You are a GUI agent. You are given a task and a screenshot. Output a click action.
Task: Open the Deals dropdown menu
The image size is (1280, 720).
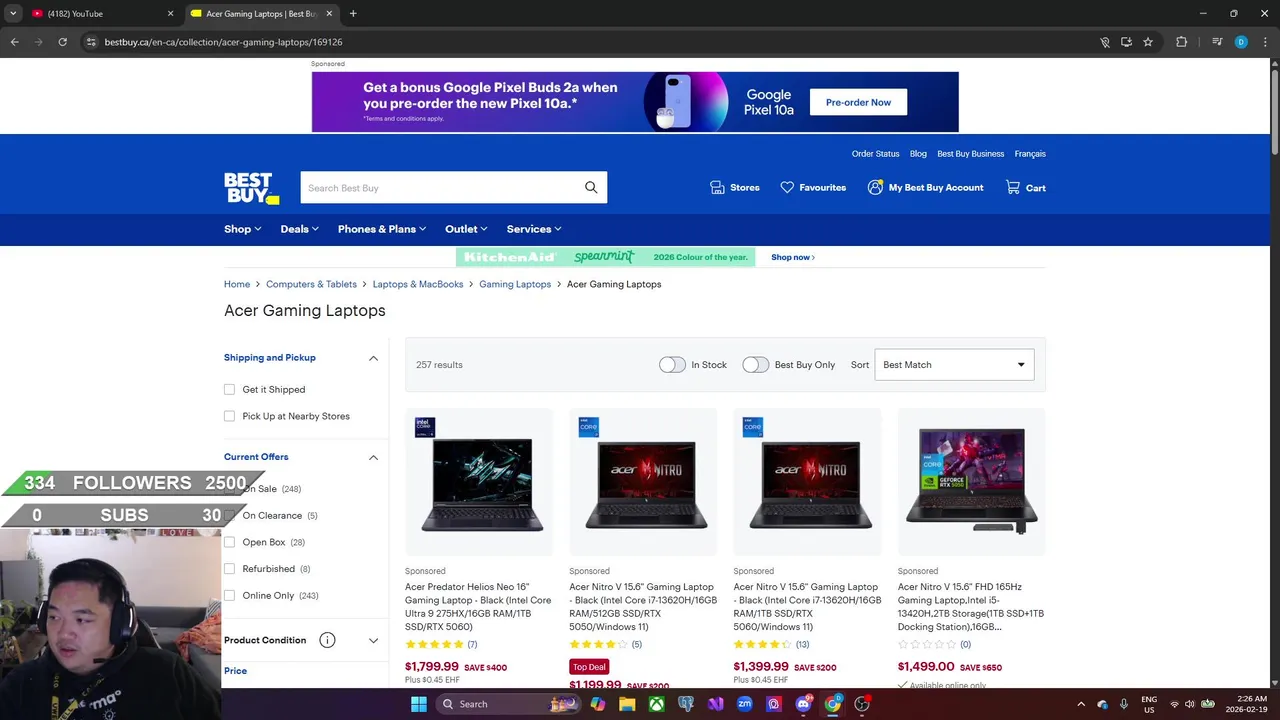[300, 229]
